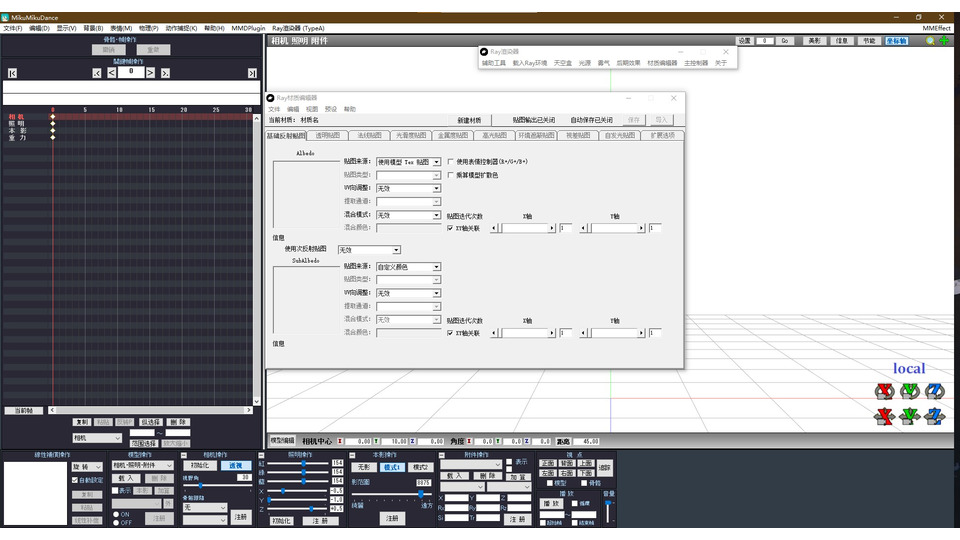Click the blue Z-axis move icon under local
This screenshot has height=540, width=960.
pyautogui.click(x=934, y=416)
